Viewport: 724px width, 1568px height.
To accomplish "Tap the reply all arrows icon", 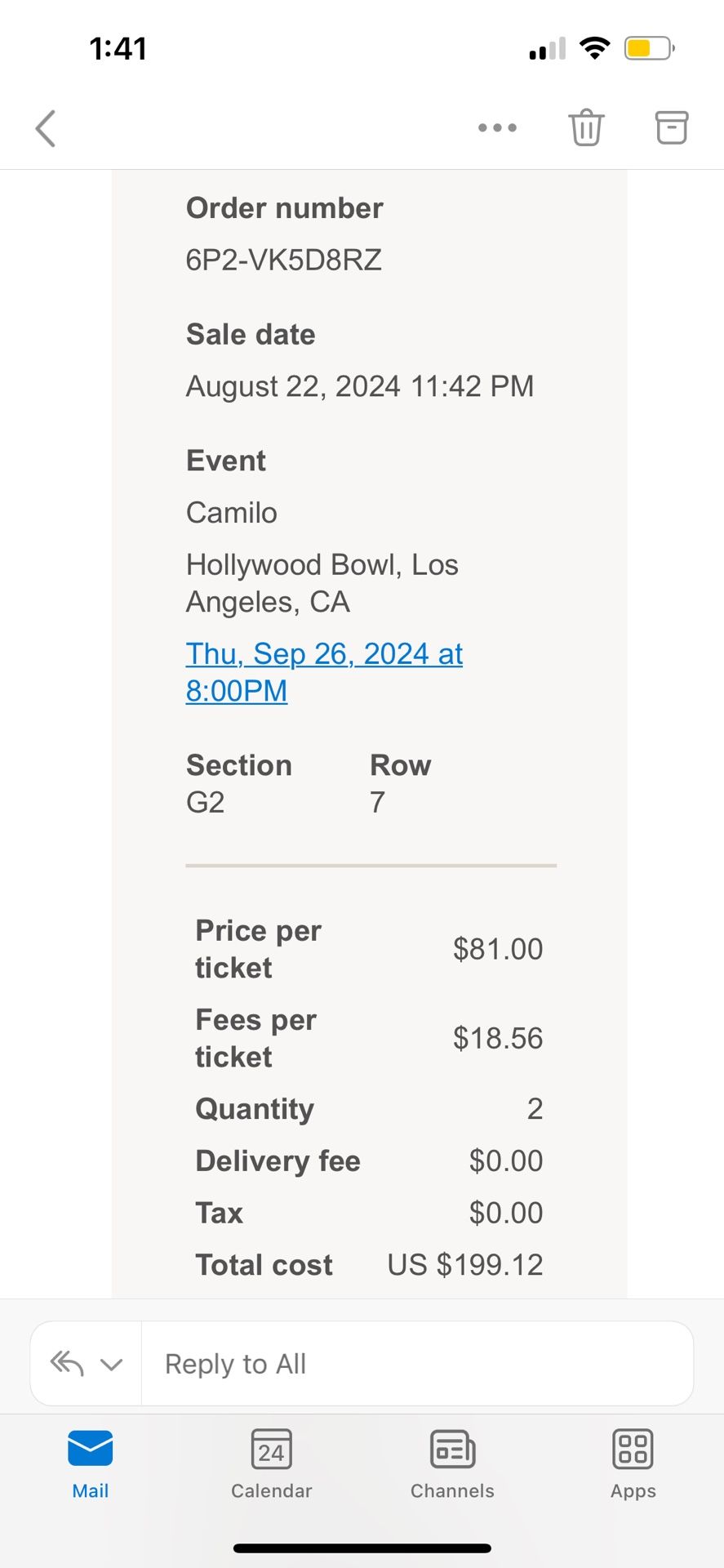I will [x=67, y=1363].
